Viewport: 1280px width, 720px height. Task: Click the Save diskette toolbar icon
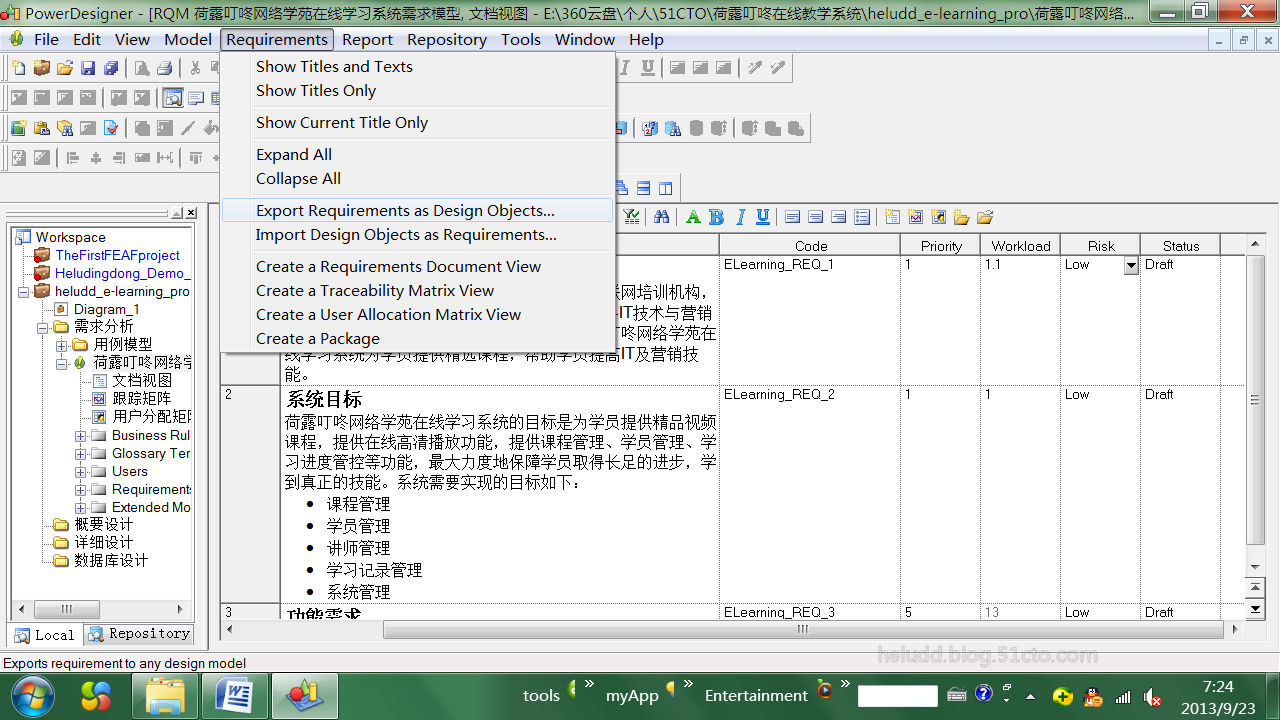point(87,68)
